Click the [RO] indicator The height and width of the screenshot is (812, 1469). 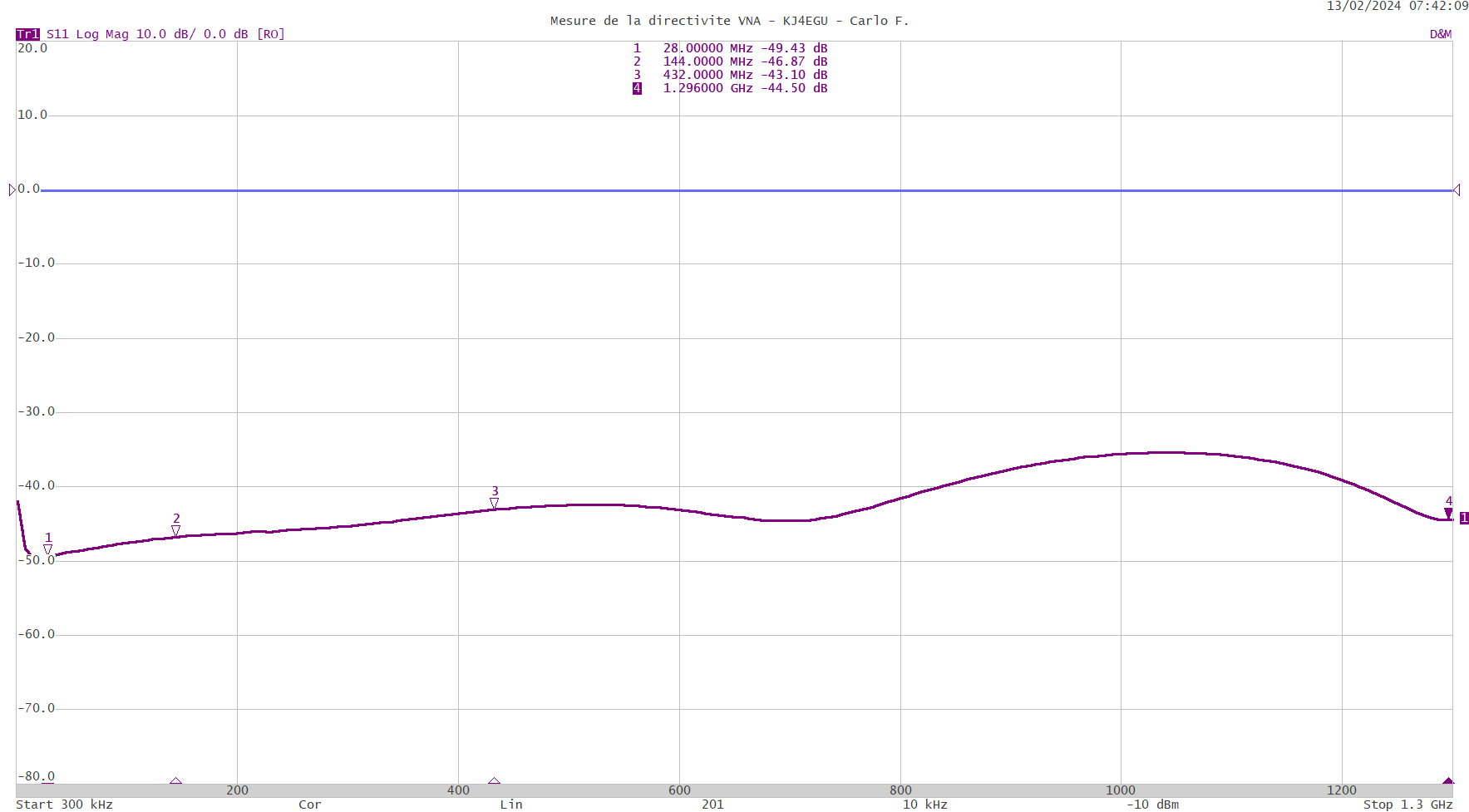(x=271, y=34)
